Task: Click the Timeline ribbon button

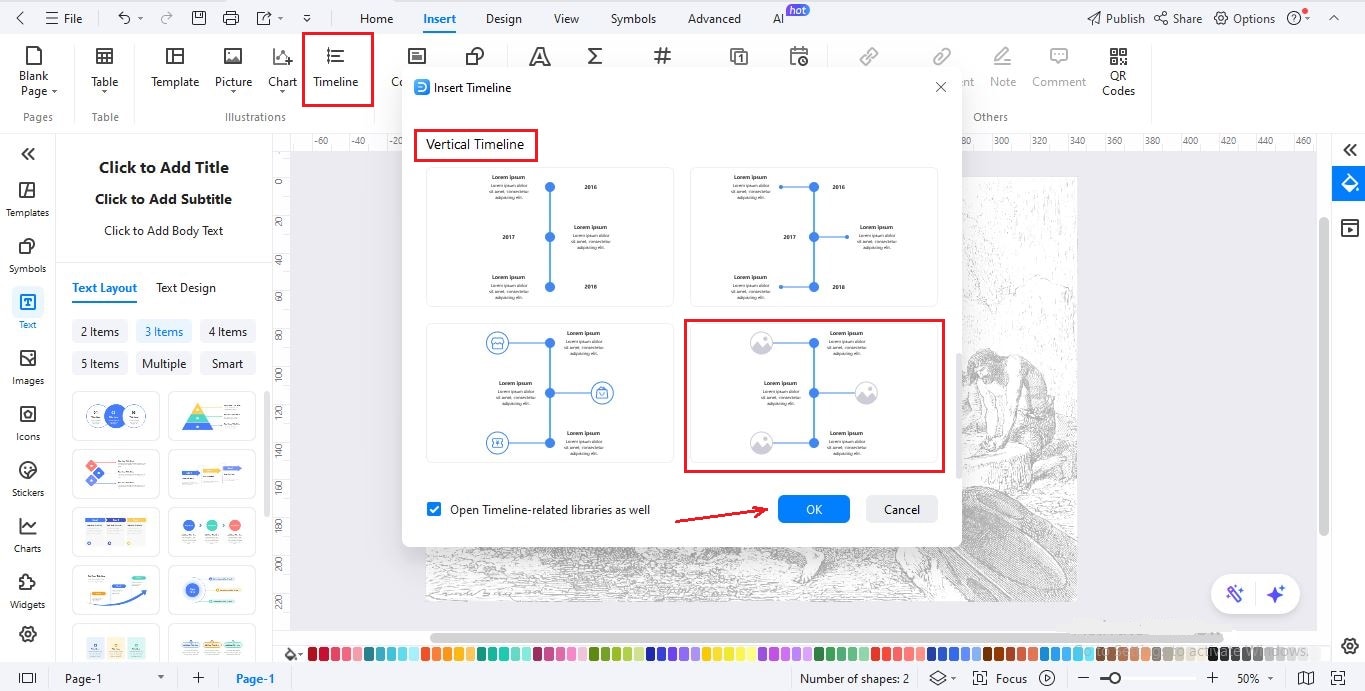Action: click(336, 68)
